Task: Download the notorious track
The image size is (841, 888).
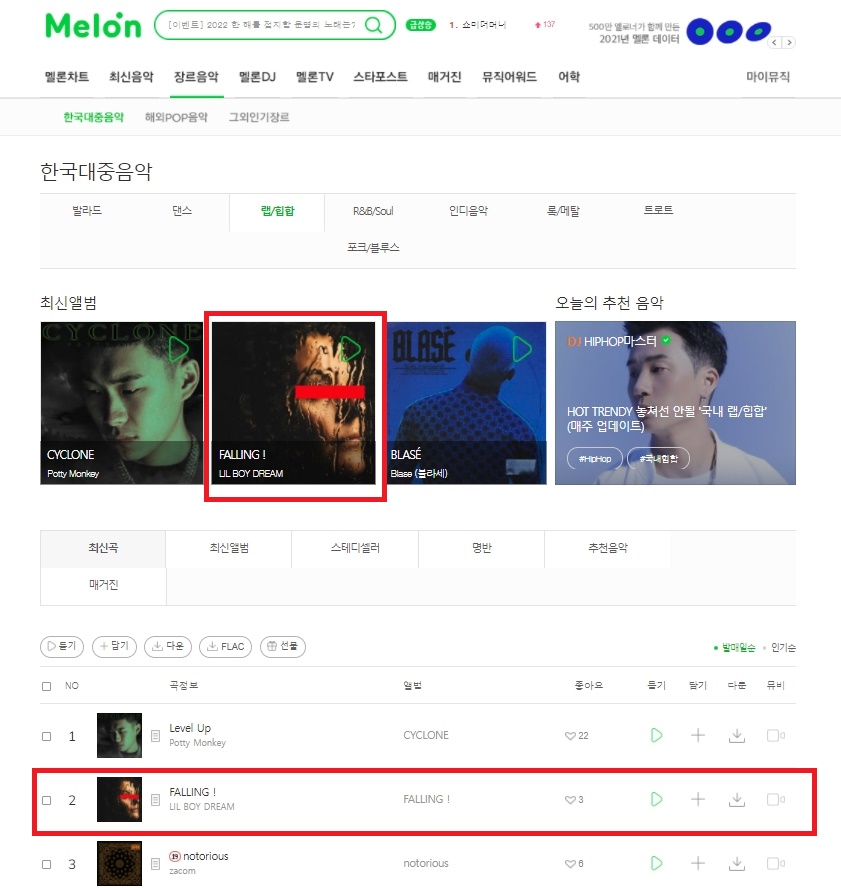Action: click(736, 863)
